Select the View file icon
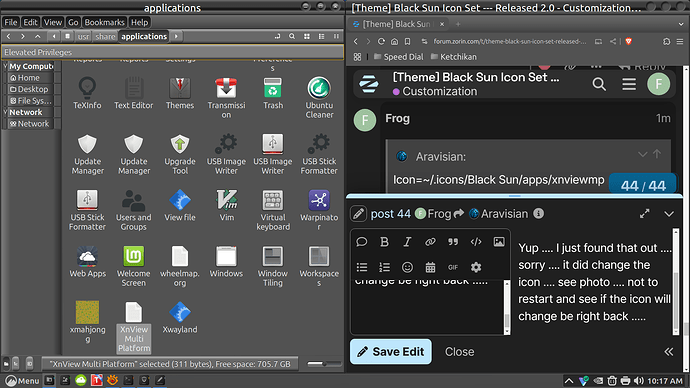Viewport: 690px width, 388px height. 180,200
